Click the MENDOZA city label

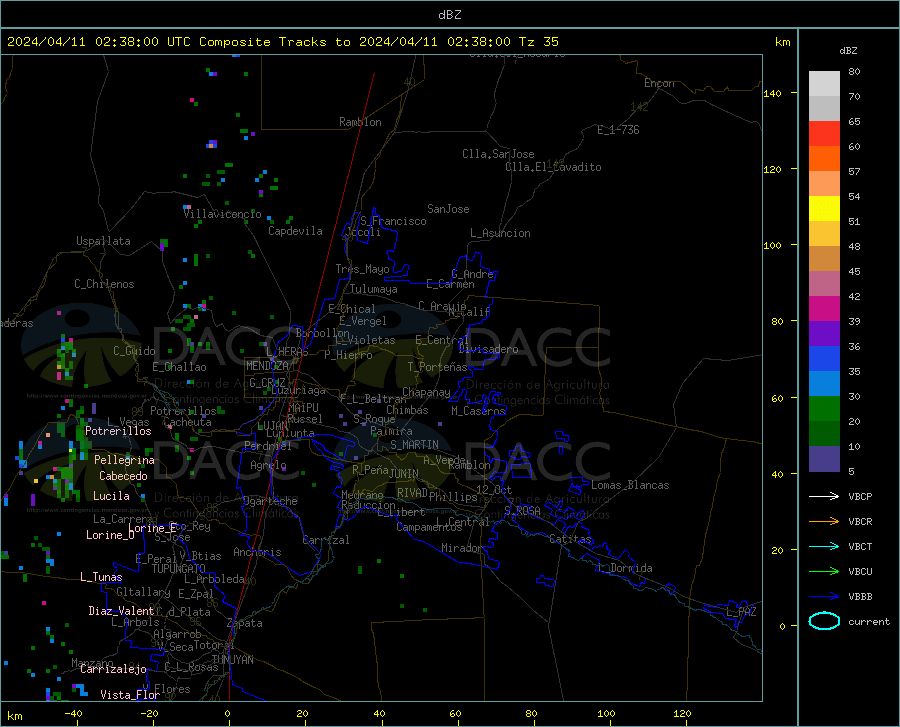pos(267,366)
